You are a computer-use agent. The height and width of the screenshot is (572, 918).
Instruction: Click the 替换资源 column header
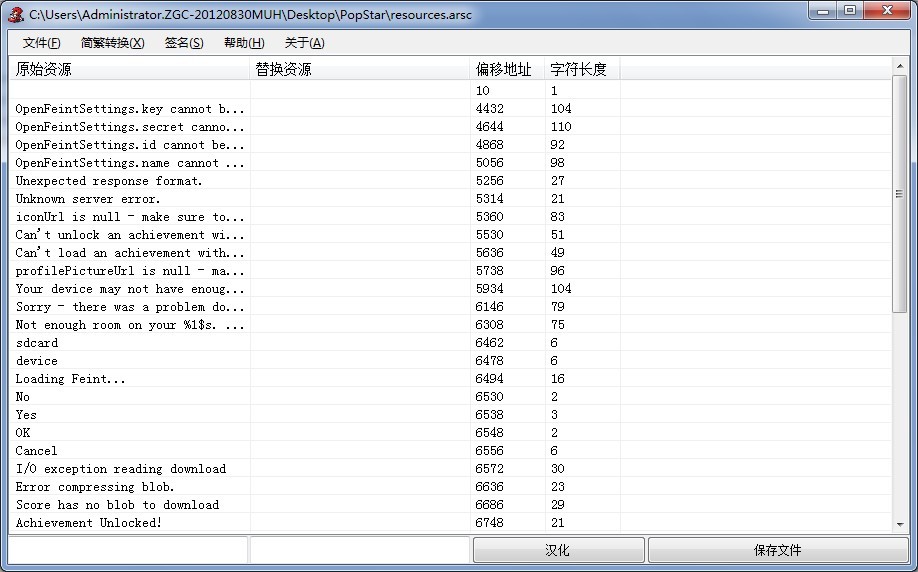[360, 69]
